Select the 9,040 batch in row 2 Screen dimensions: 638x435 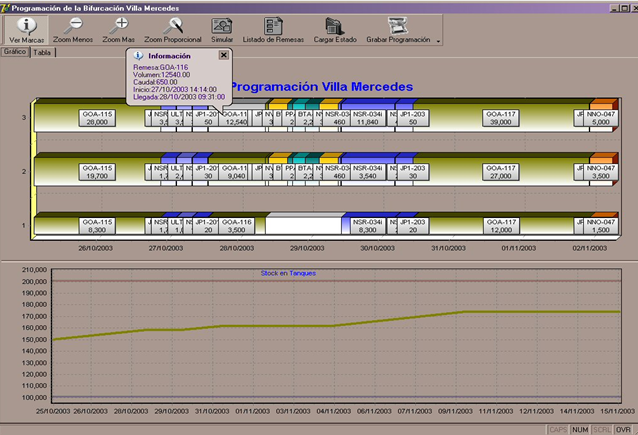coord(234,172)
